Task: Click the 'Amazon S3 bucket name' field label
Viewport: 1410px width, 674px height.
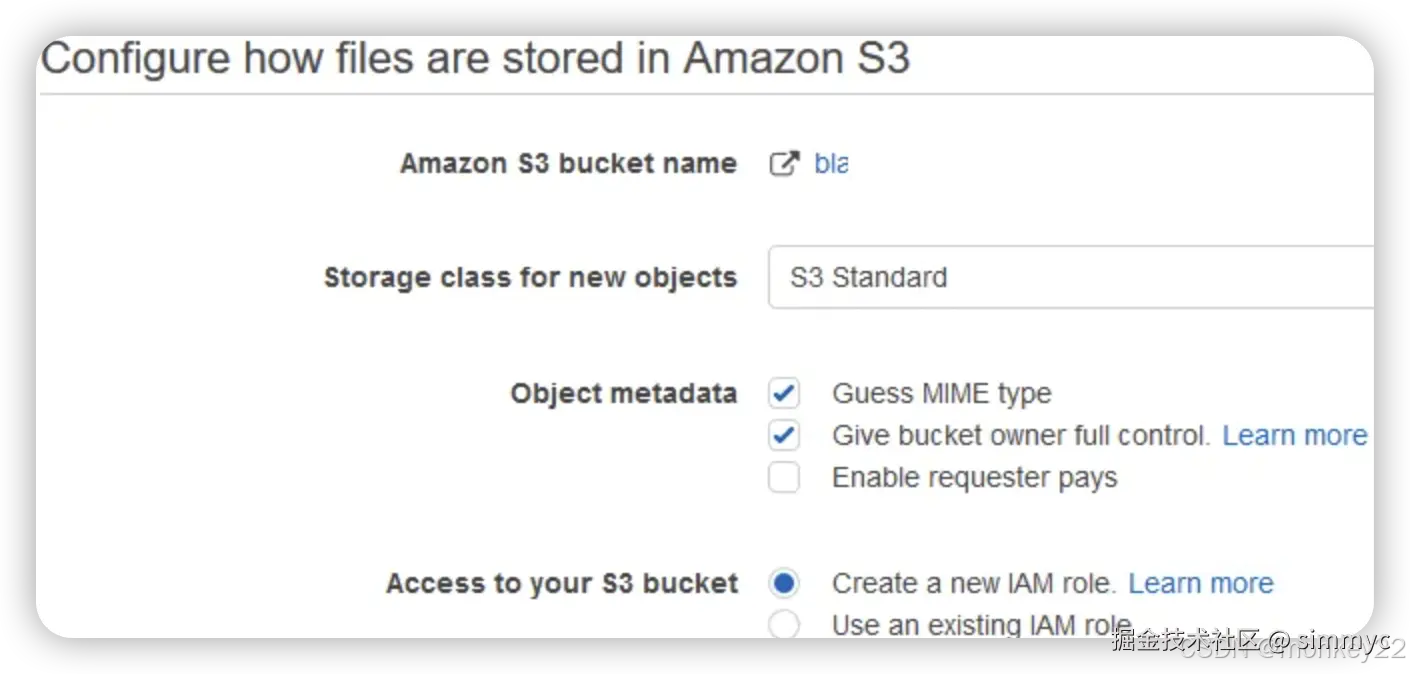Action: click(x=568, y=164)
